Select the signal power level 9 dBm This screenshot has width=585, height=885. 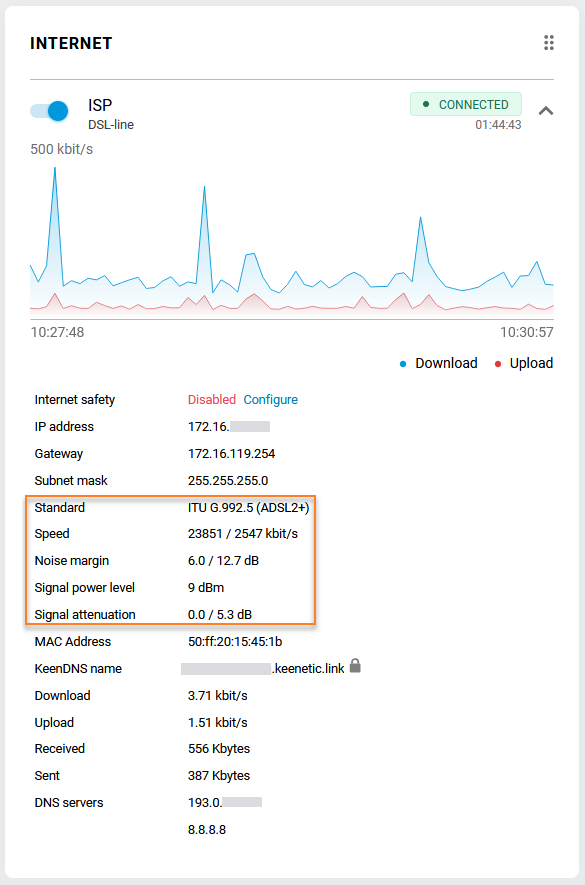click(206, 588)
